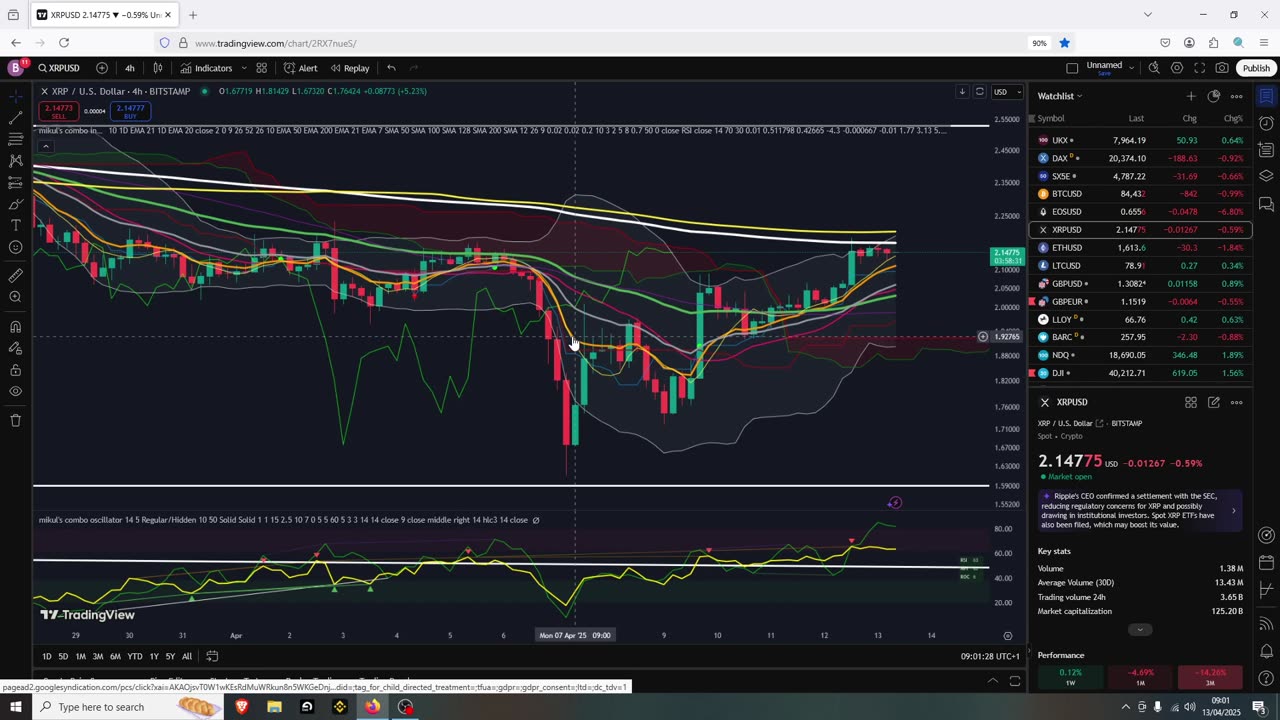This screenshot has width=1280, height=720.
Task: Click the undo arrow
Action: (391, 68)
